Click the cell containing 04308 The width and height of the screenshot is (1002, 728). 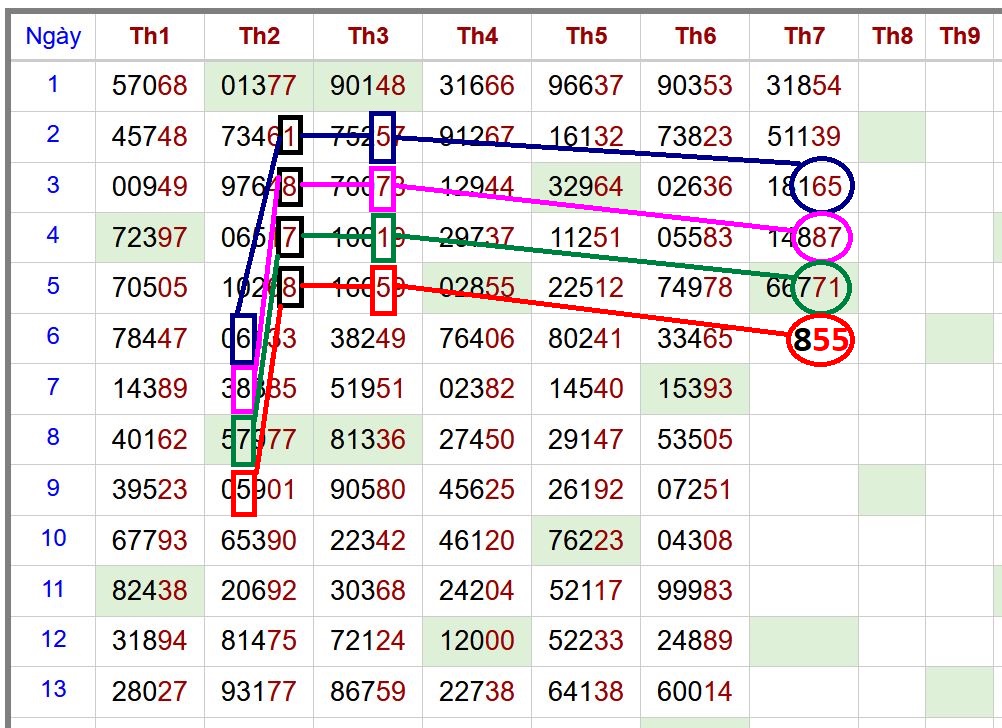[x=695, y=540]
